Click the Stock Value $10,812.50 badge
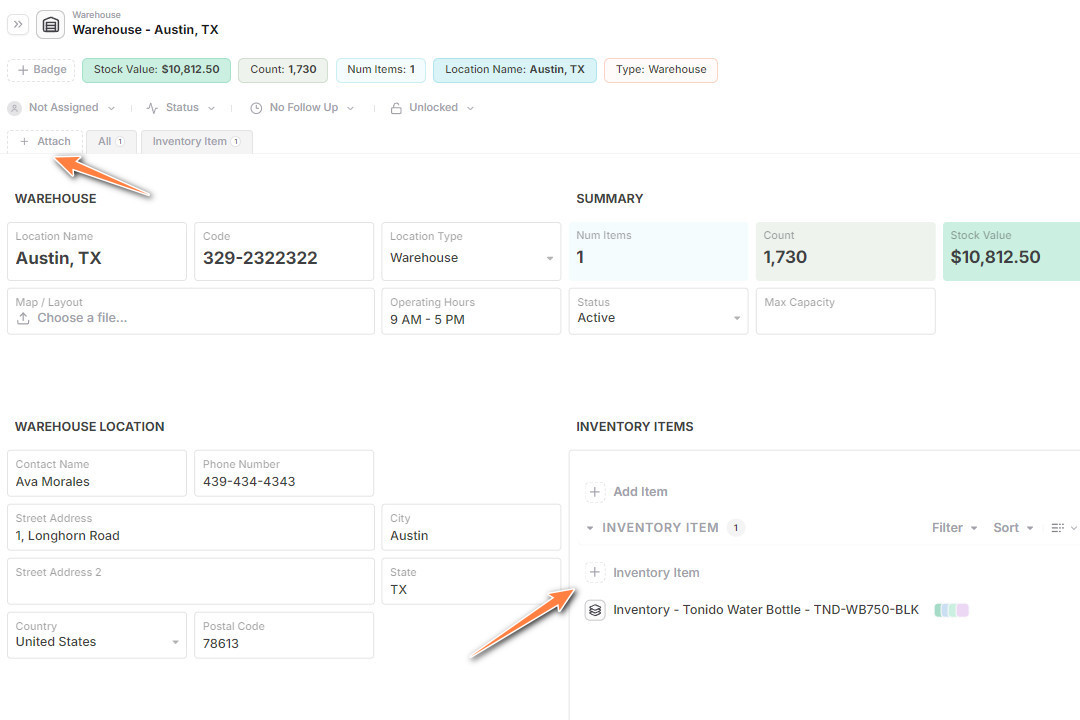This screenshot has height=720, width=1080. click(x=156, y=70)
